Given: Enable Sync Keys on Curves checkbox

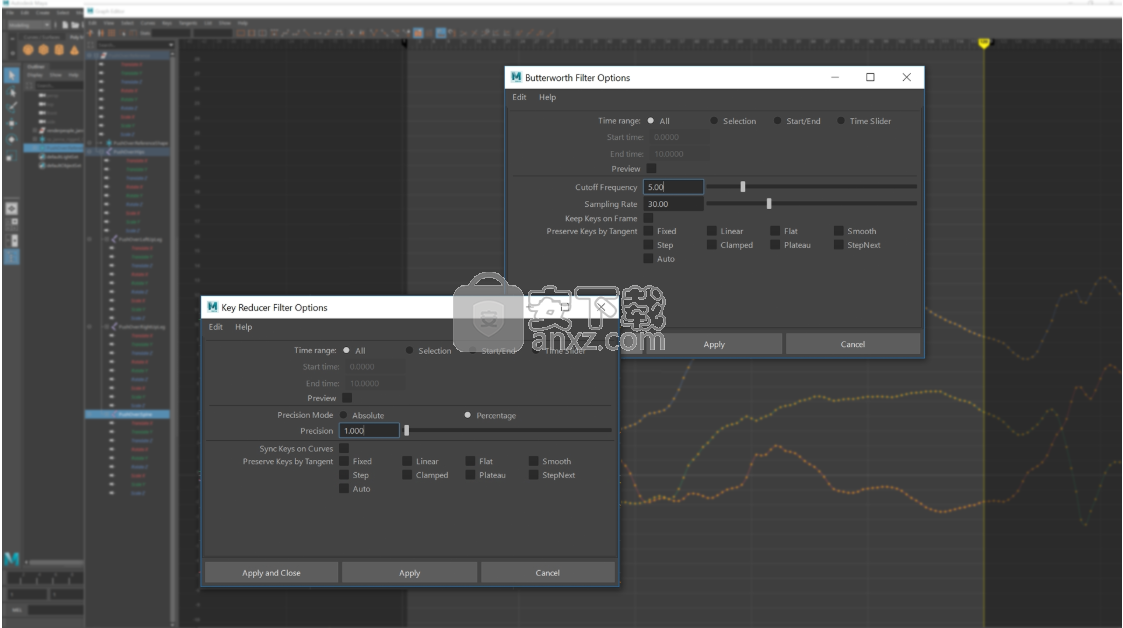Looking at the screenshot, I should tap(344, 449).
